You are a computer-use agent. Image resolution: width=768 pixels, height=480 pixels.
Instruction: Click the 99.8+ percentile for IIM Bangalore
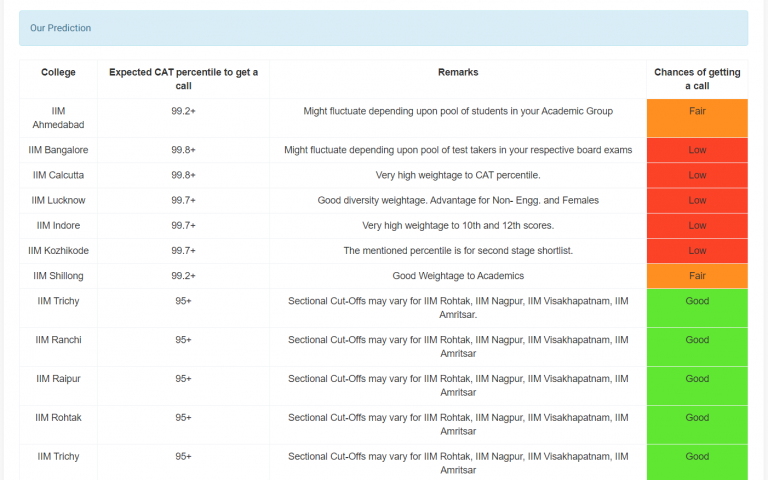(x=183, y=150)
